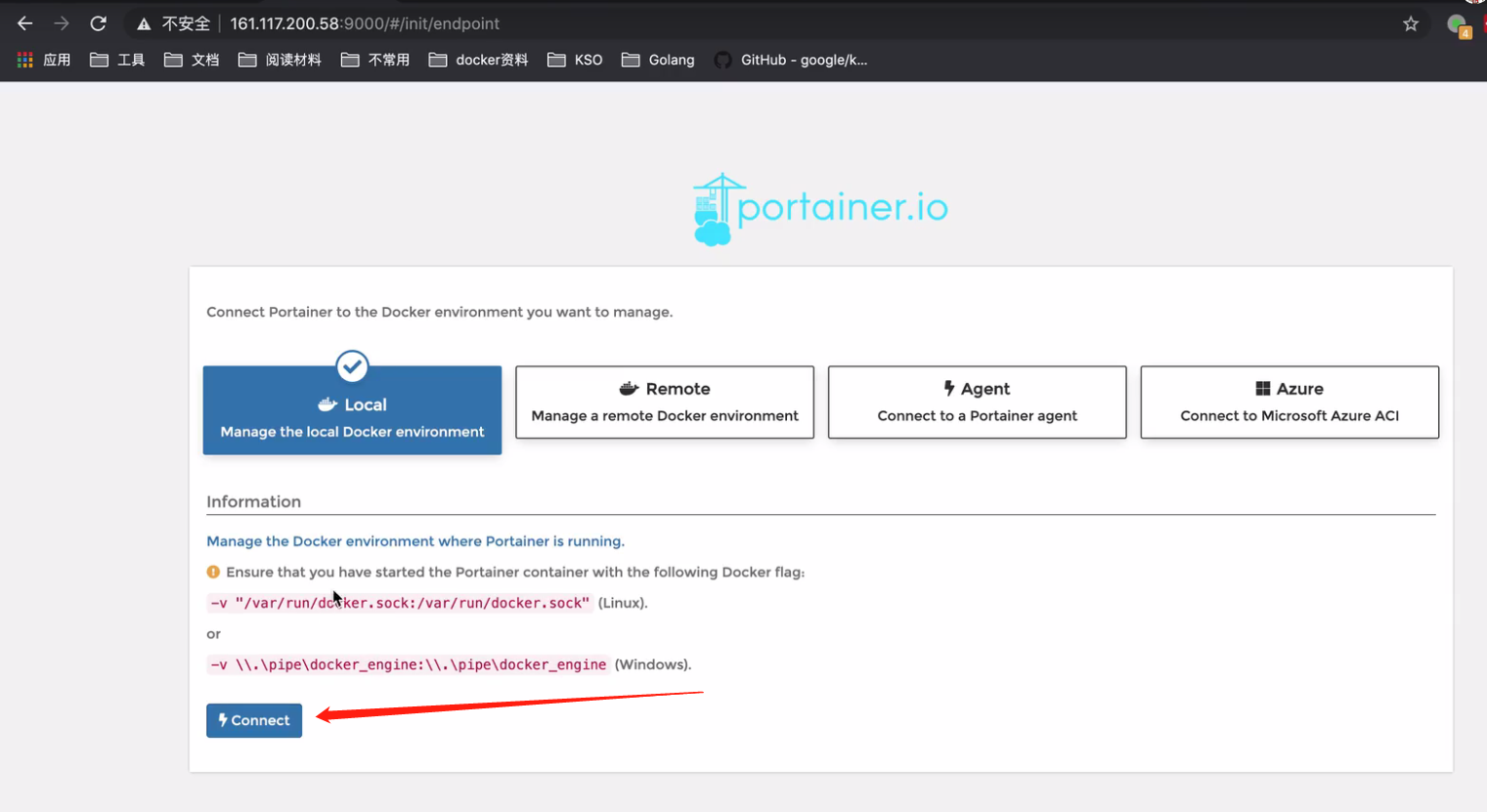Bookmark this page with the star icon
Viewport: 1487px width, 812px height.
click(x=1411, y=23)
